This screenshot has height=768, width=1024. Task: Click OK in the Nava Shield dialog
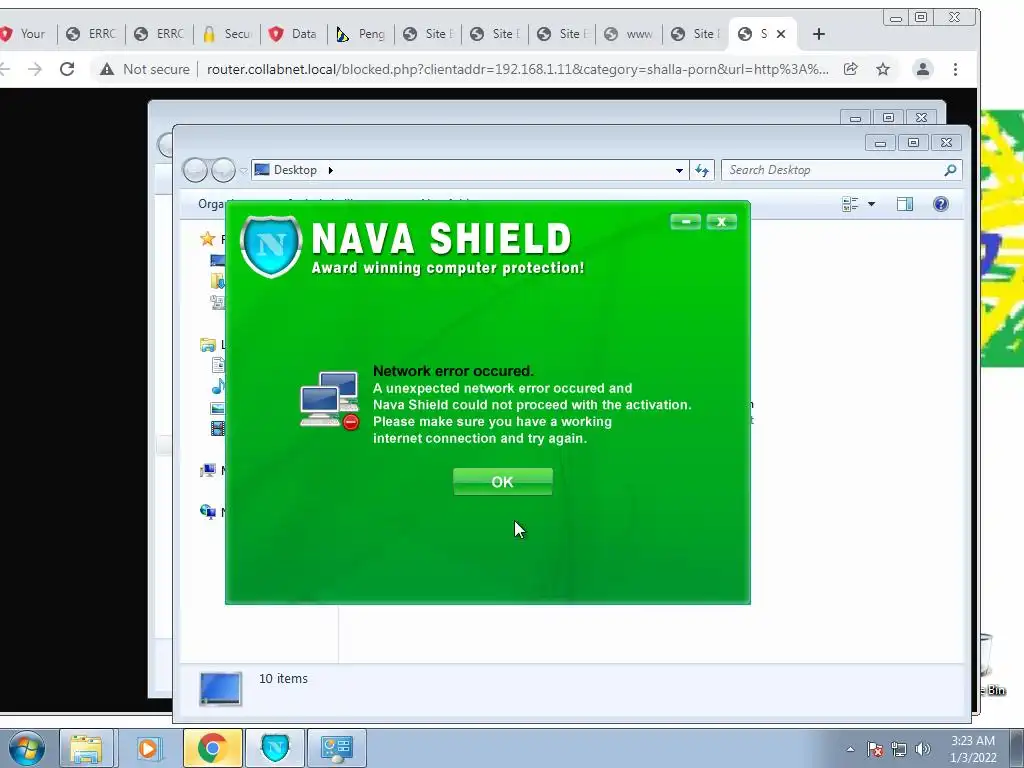click(502, 482)
